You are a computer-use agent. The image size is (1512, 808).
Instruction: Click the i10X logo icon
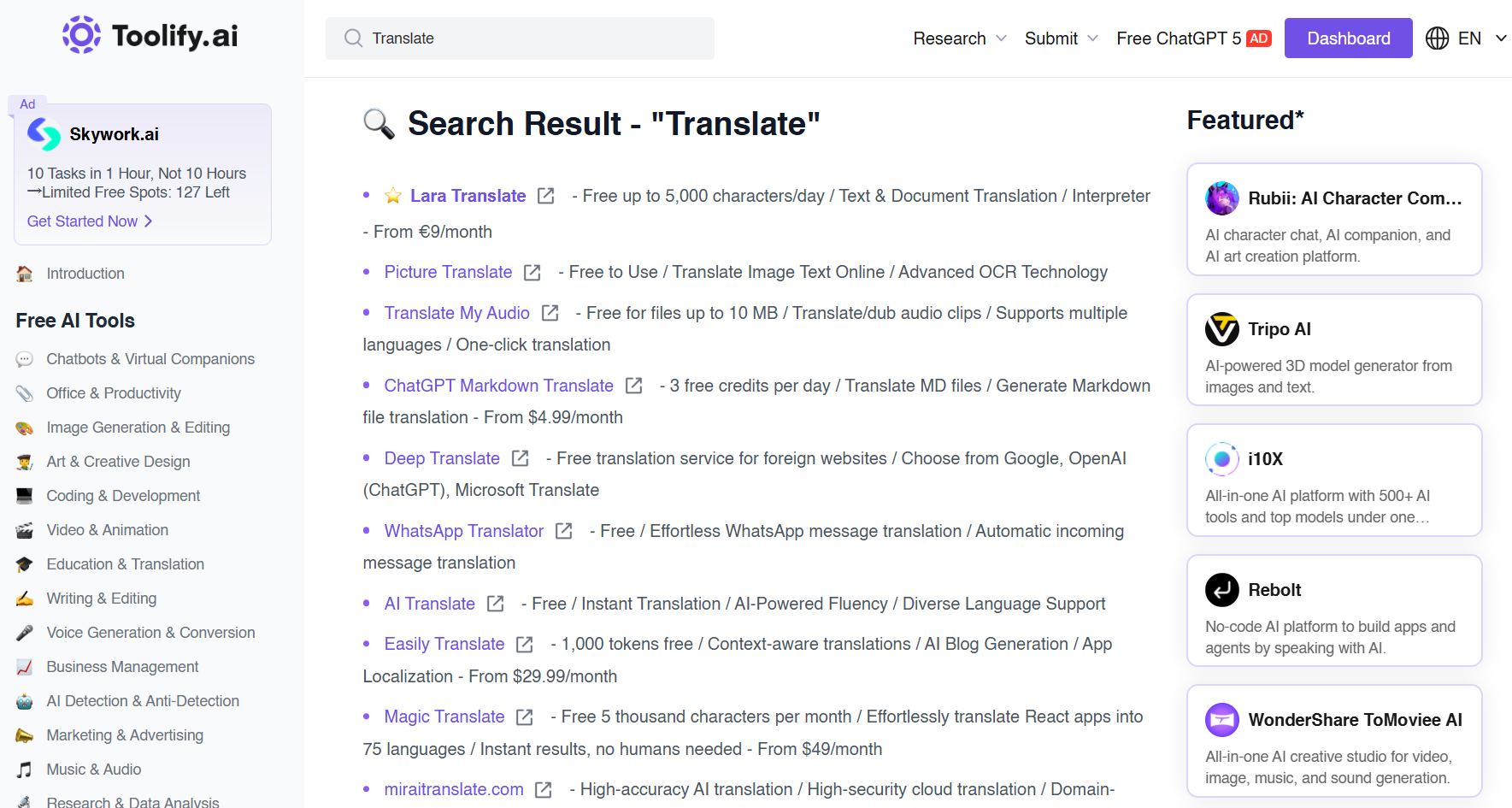pyautogui.click(x=1222, y=459)
